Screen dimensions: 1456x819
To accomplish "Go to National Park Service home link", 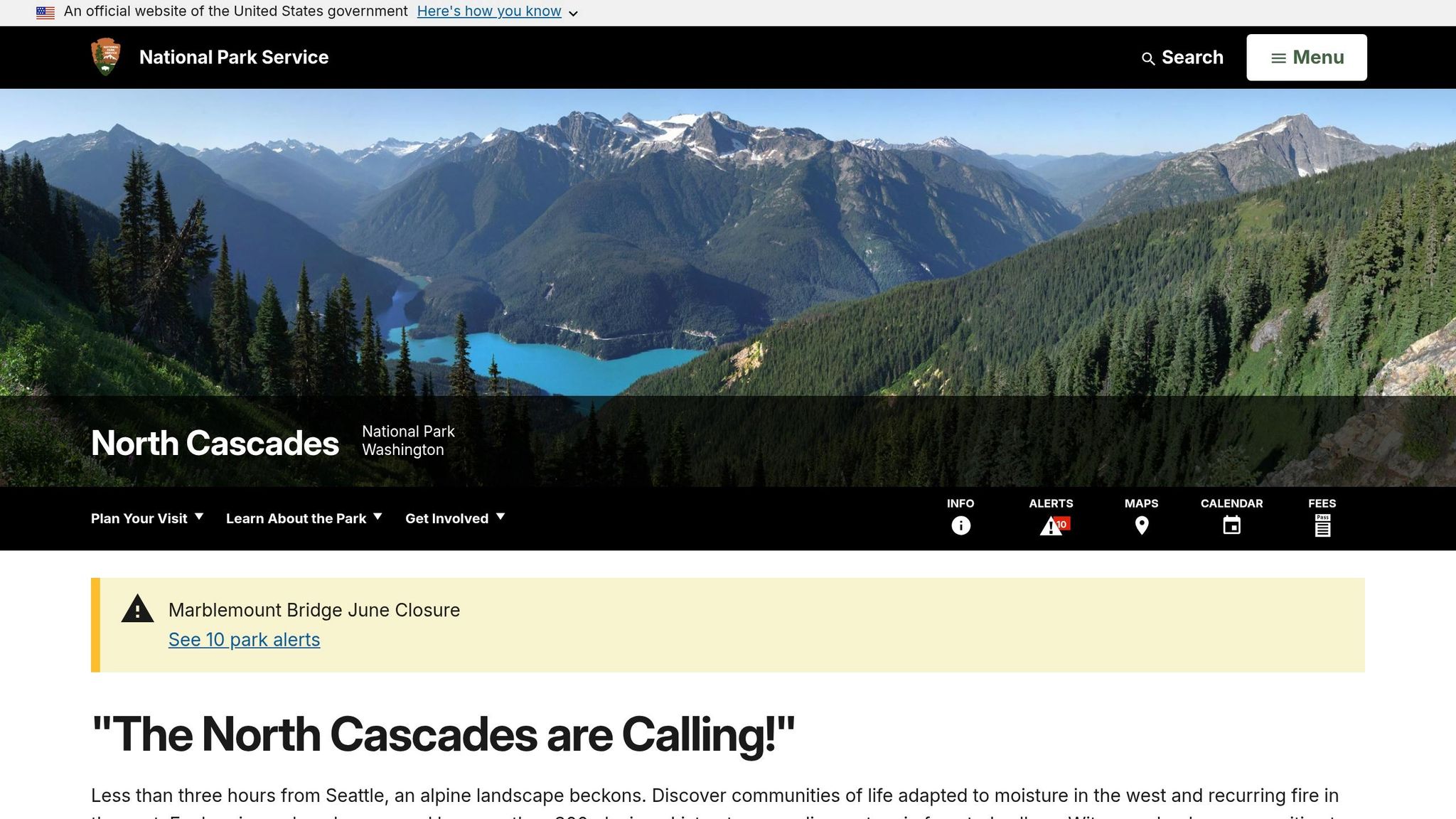I will pos(234,58).
